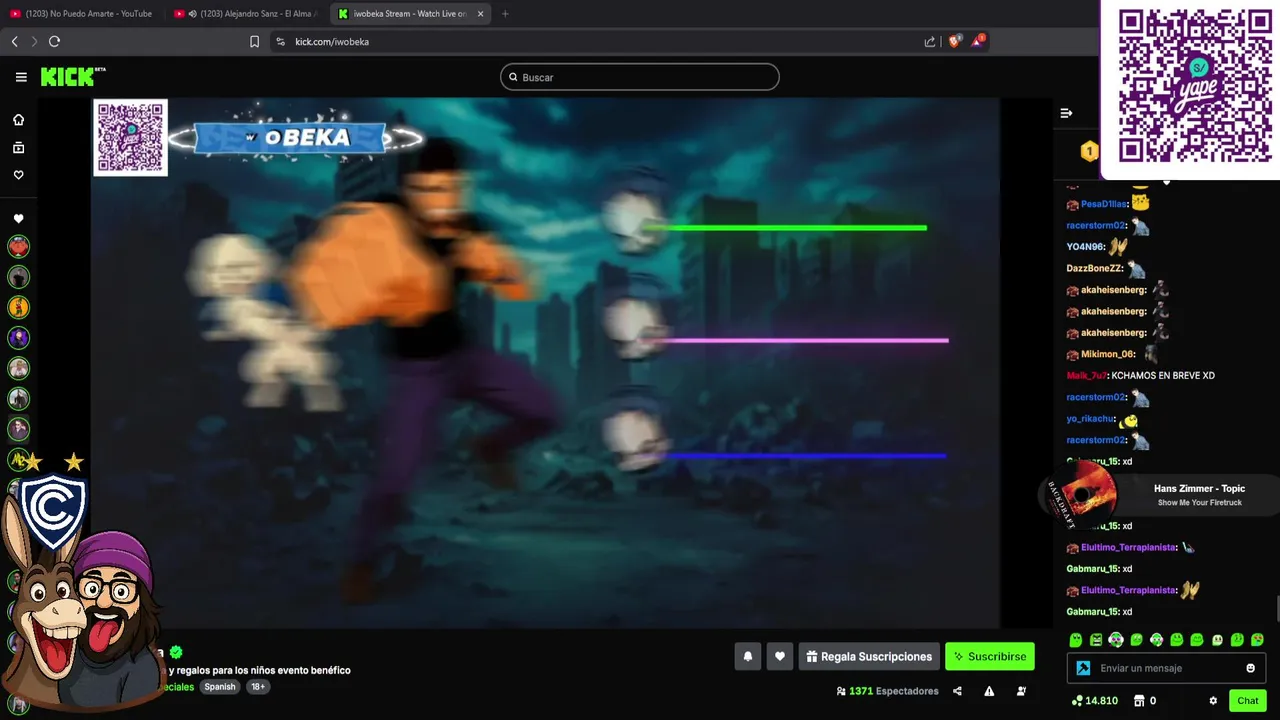1280x720 pixels.
Task: Open the Home icon in sidebar
Action: point(18,120)
